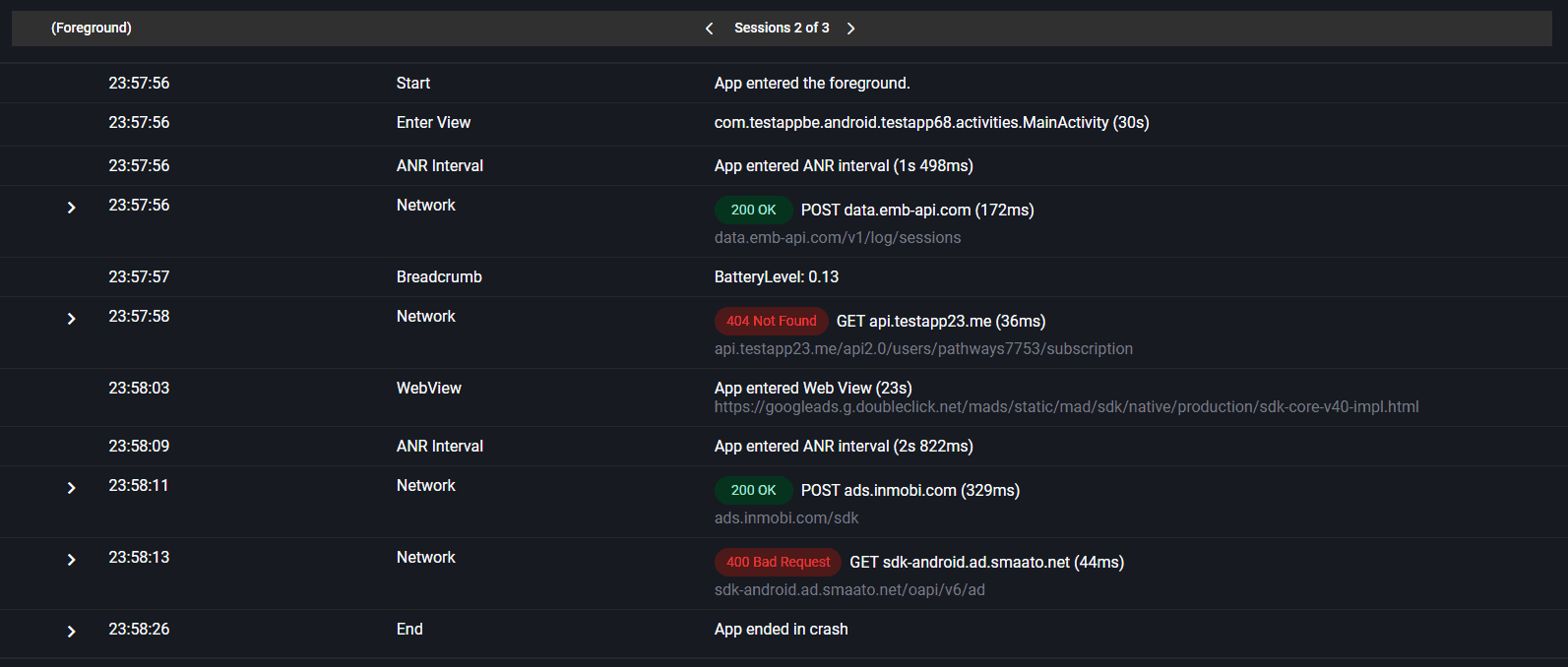Select 'BatteryLevel: 0.13' breadcrumb text
Image resolution: width=1568 pixels, height=667 pixels.
point(777,277)
